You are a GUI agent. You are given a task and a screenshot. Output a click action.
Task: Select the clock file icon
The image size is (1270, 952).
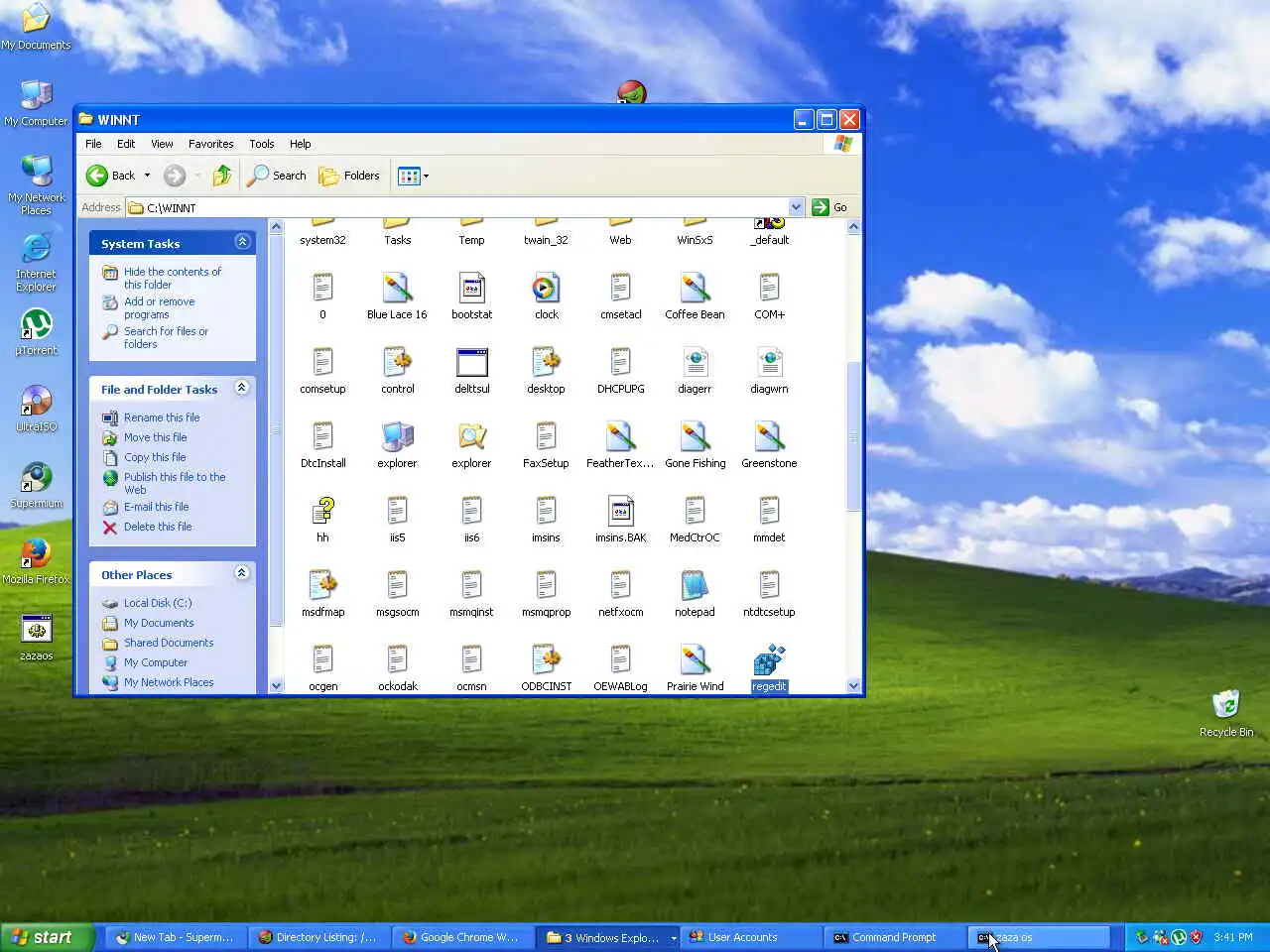[546, 289]
